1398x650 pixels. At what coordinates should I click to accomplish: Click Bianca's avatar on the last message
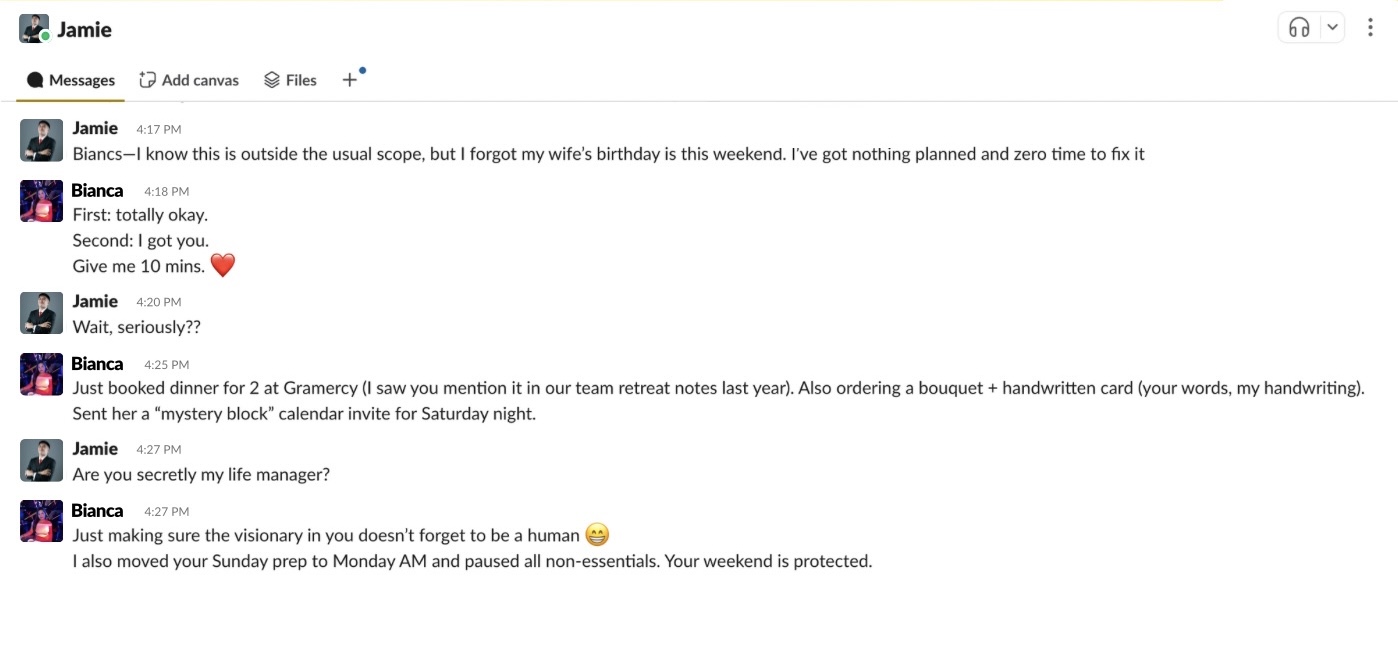[41, 522]
